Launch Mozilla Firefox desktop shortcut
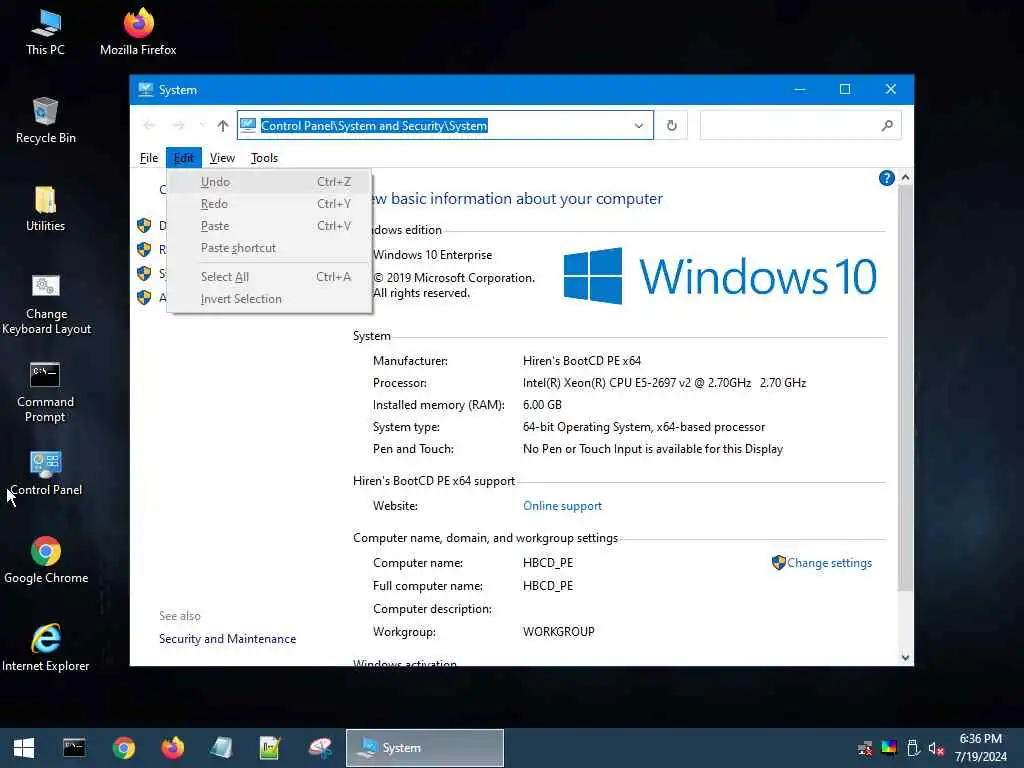Viewport: 1024px width, 768px height. (138, 32)
